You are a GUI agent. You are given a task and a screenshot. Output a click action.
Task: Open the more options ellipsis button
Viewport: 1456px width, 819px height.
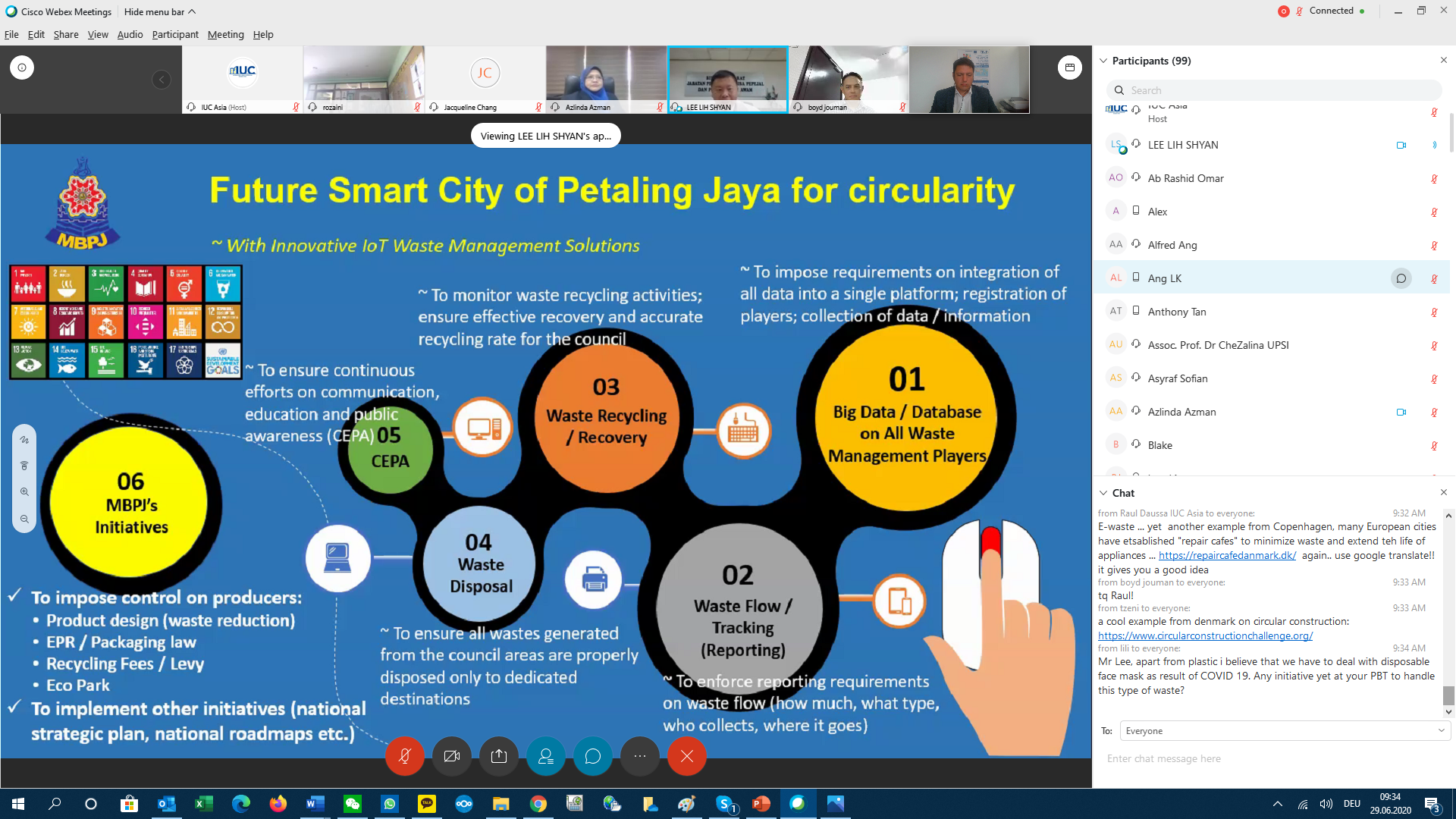pyautogui.click(x=640, y=756)
